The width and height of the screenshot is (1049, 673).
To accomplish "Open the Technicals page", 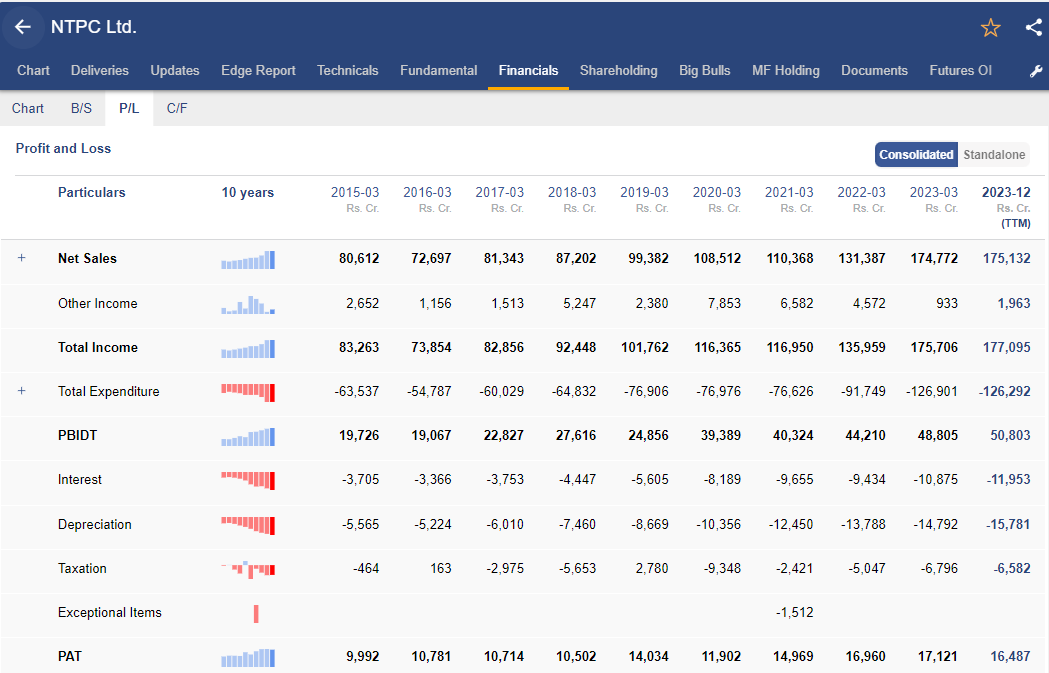I will tap(347, 71).
